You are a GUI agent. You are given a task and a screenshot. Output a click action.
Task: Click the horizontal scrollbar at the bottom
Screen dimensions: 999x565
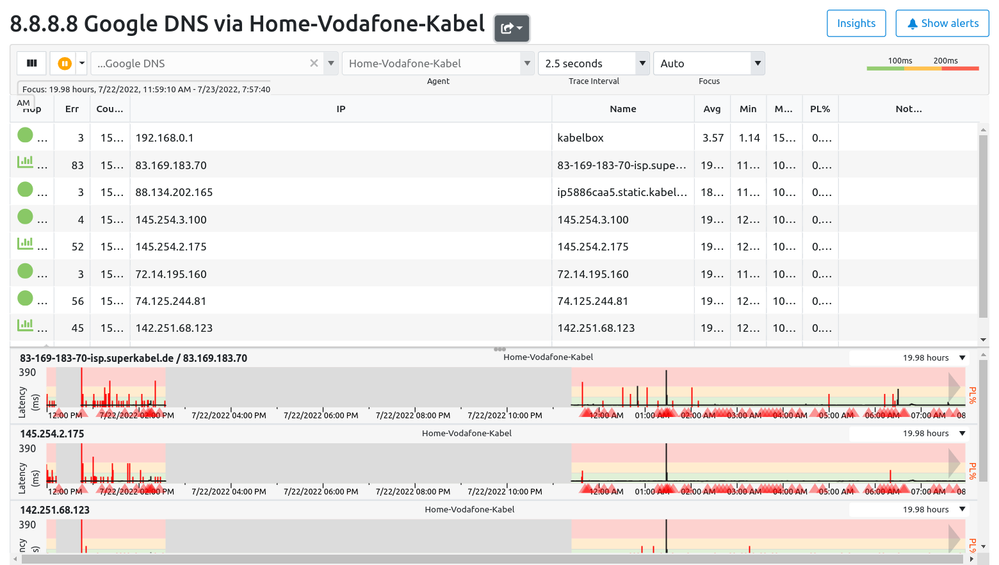(x=494, y=559)
